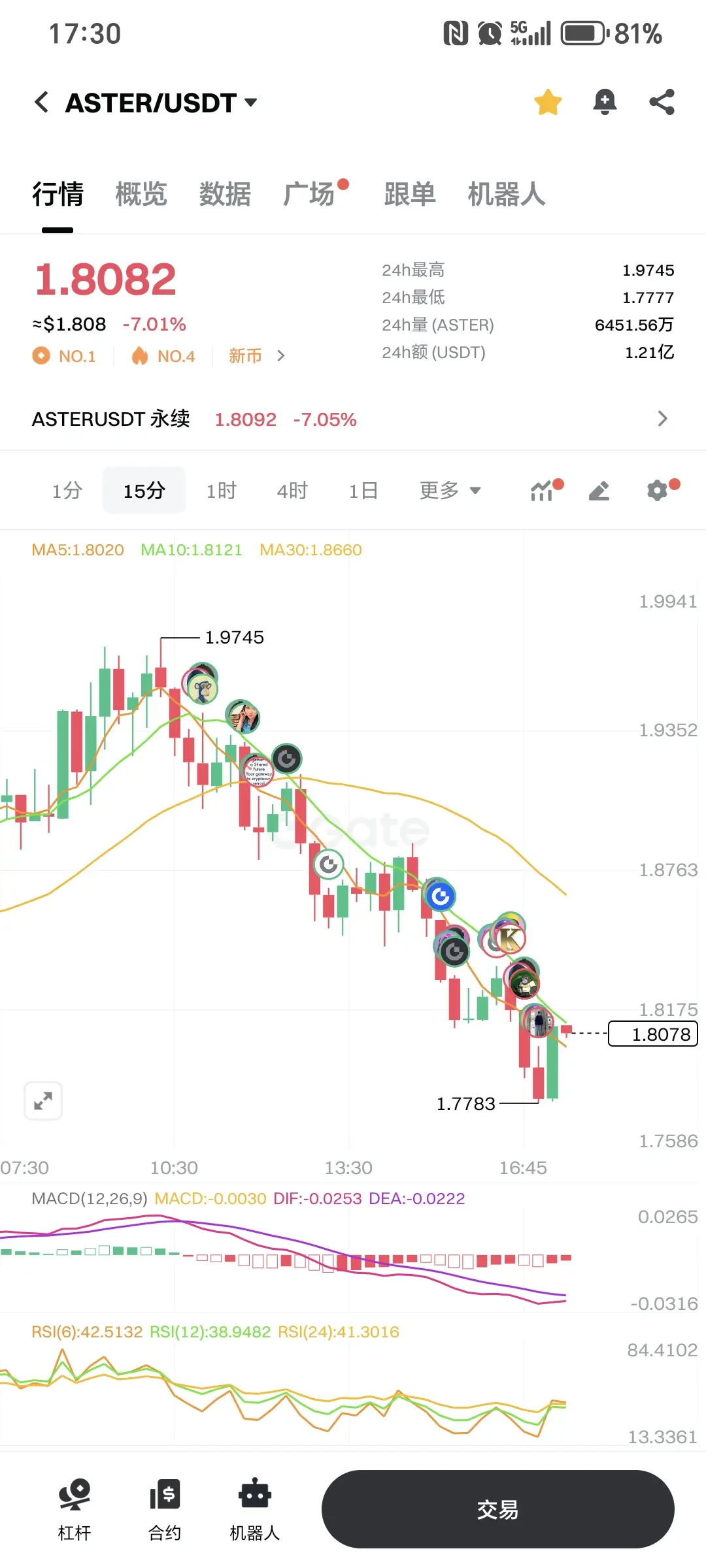
Task: Tap the 交易 trade button
Action: coord(497,1509)
